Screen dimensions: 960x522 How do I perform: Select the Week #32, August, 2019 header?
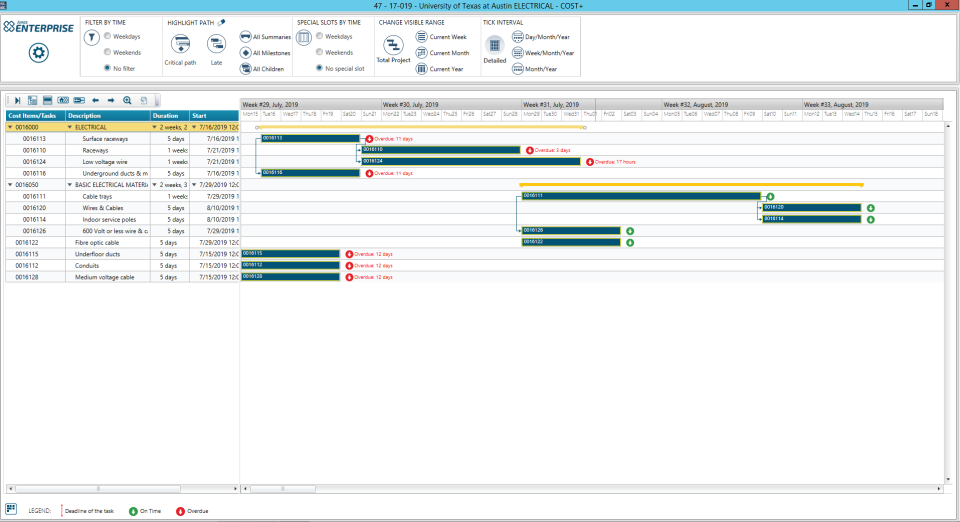(x=732, y=105)
